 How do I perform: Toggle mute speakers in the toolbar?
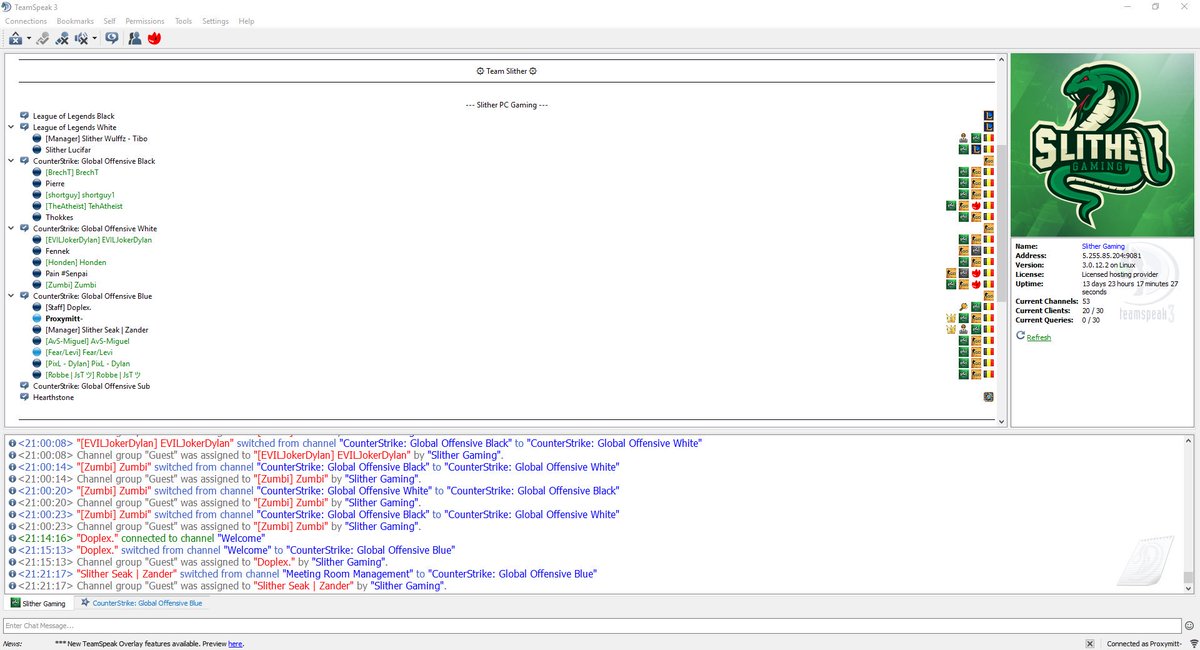click(x=81, y=38)
